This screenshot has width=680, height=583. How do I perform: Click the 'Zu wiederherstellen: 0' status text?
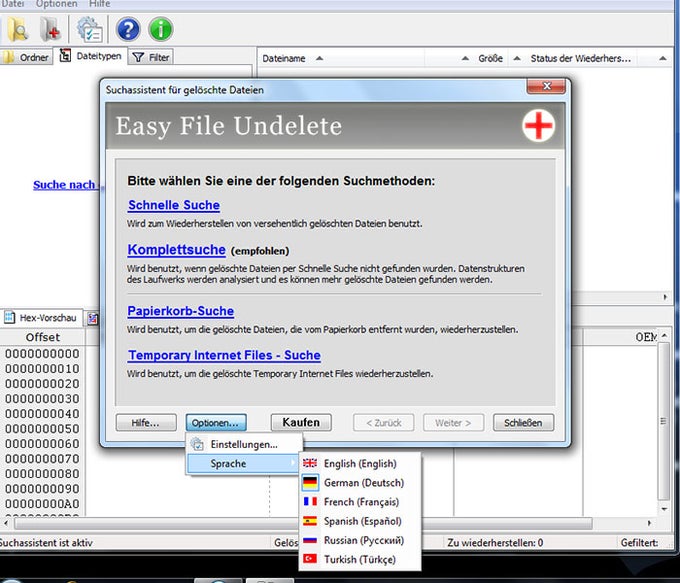point(495,542)
